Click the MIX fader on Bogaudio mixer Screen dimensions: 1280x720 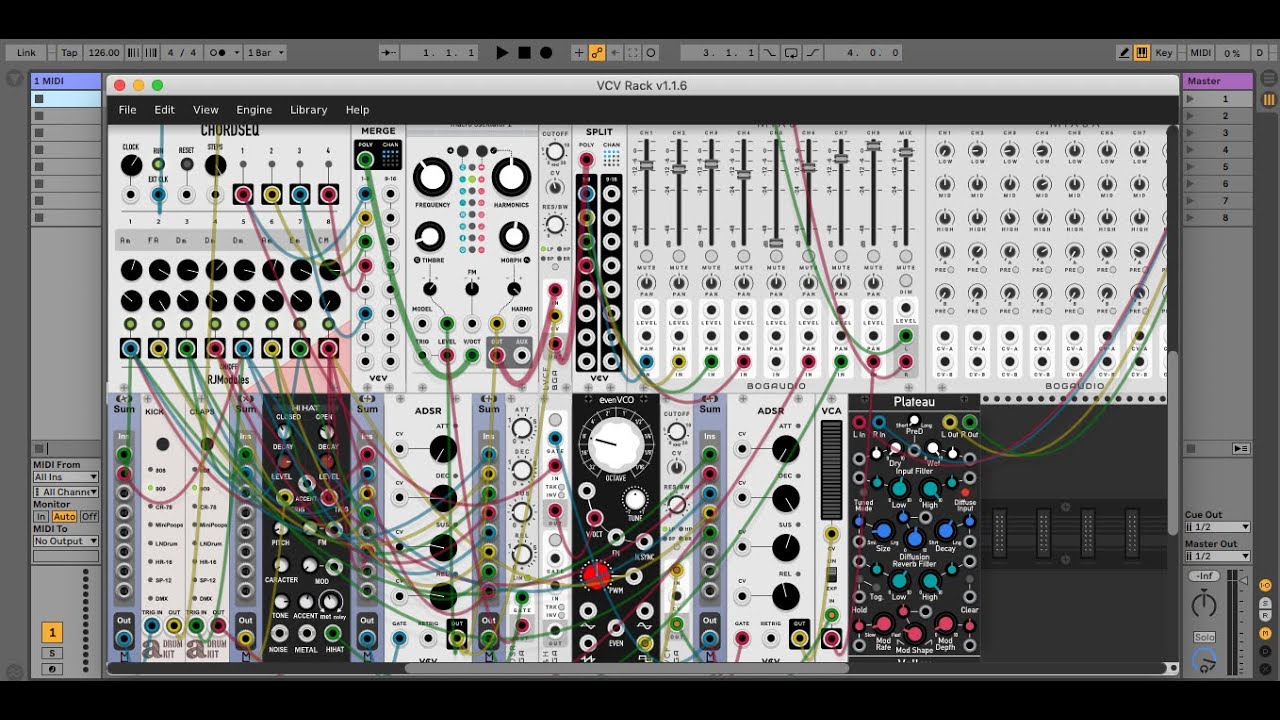905,153
